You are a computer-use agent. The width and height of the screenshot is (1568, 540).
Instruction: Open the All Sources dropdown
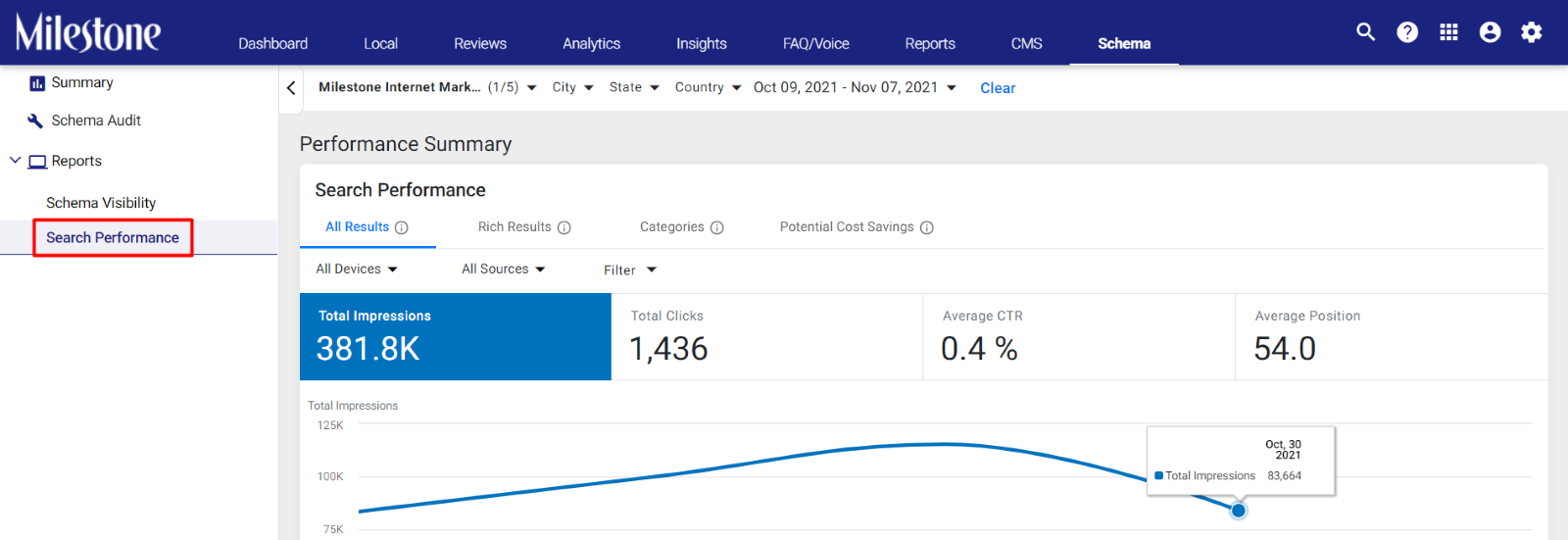click(x=504, y=269)
